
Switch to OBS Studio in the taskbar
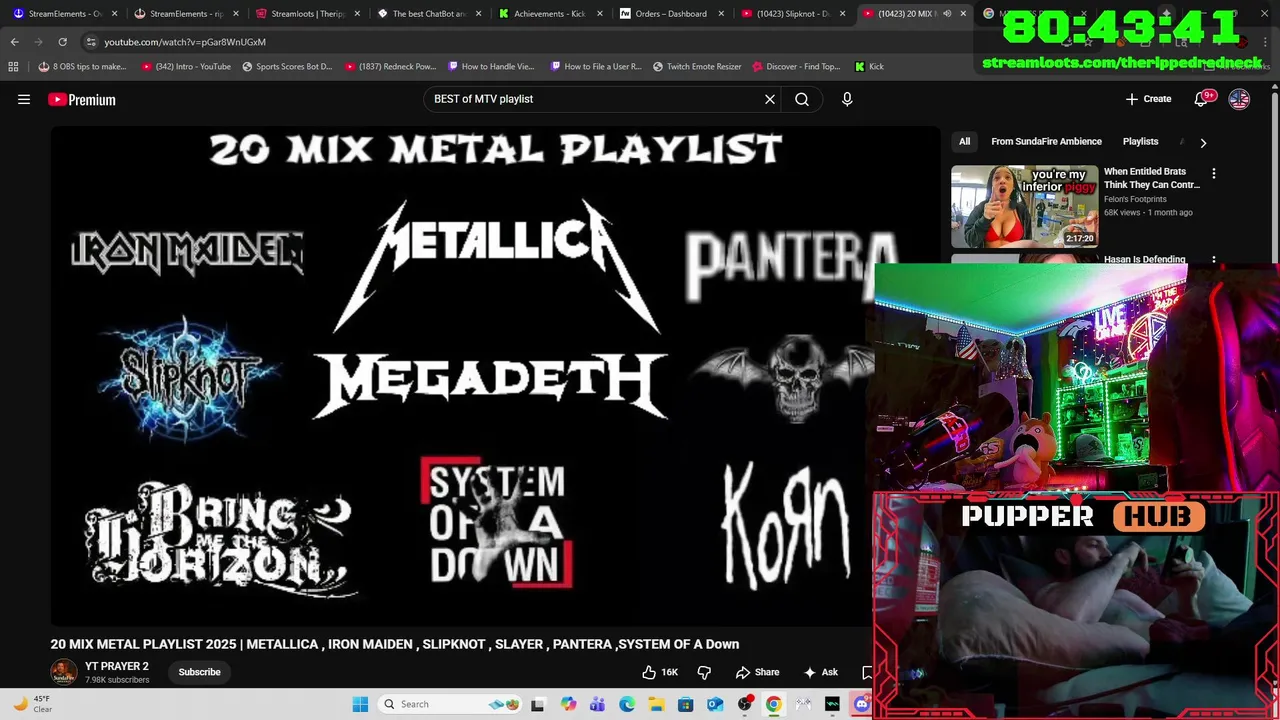click(744, 704)
